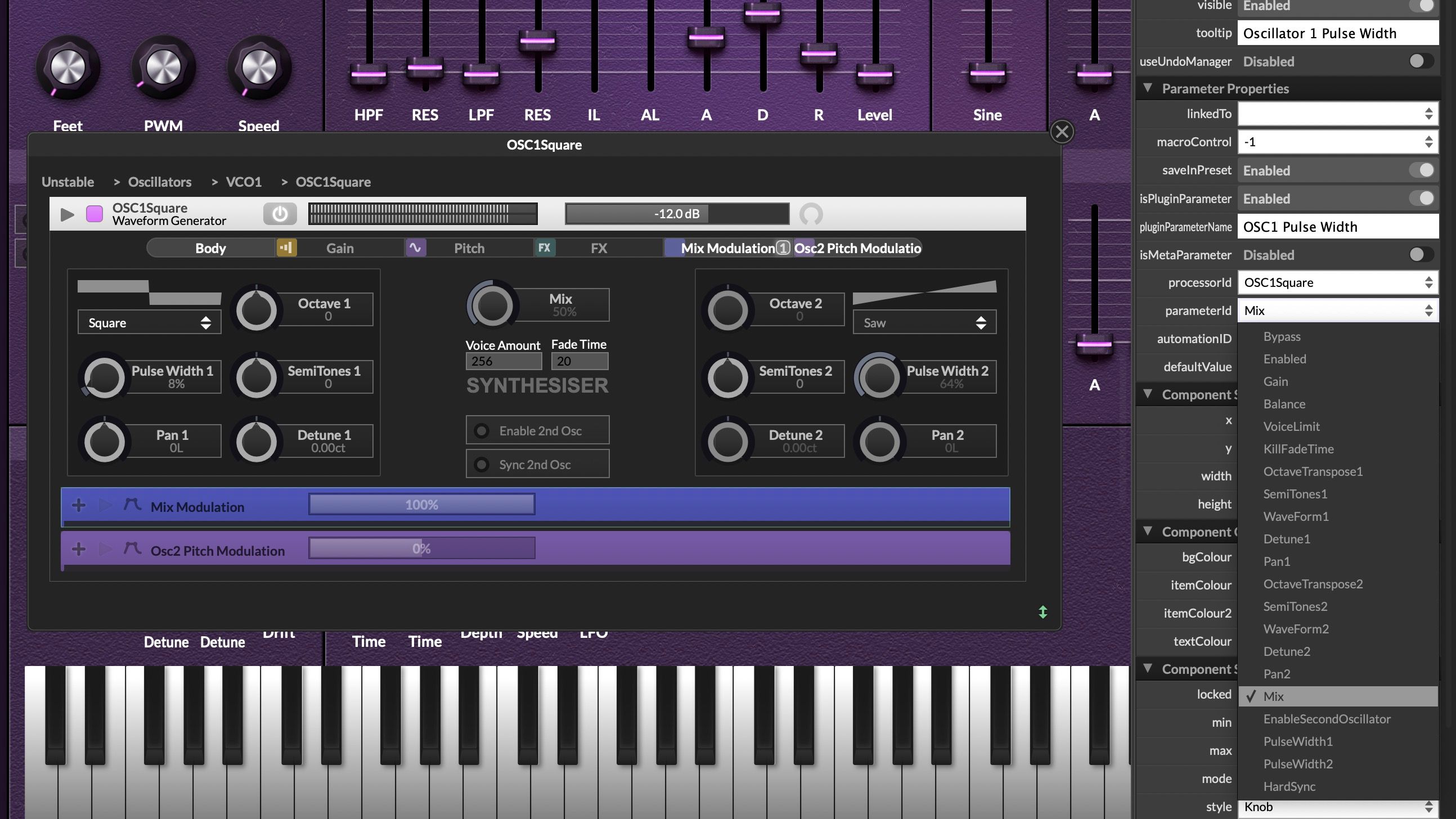Switch to the Body tab

[210, 248]
